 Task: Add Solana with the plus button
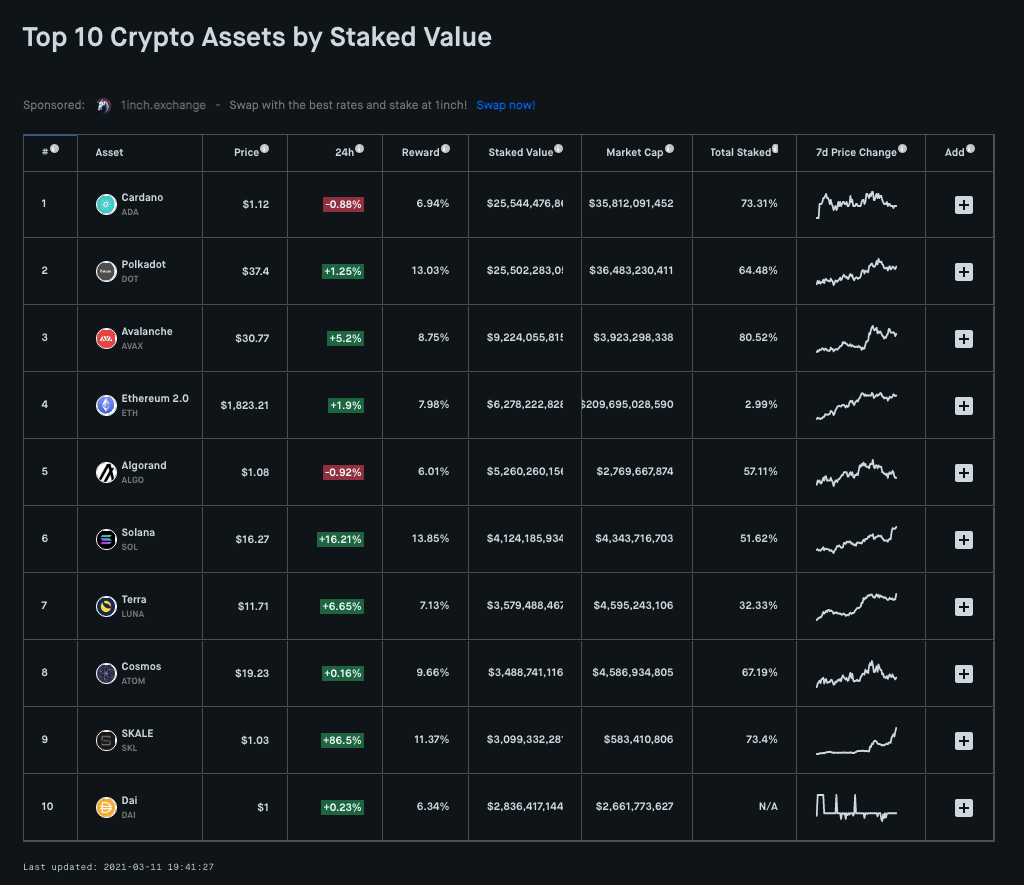[x=963, y=539]
